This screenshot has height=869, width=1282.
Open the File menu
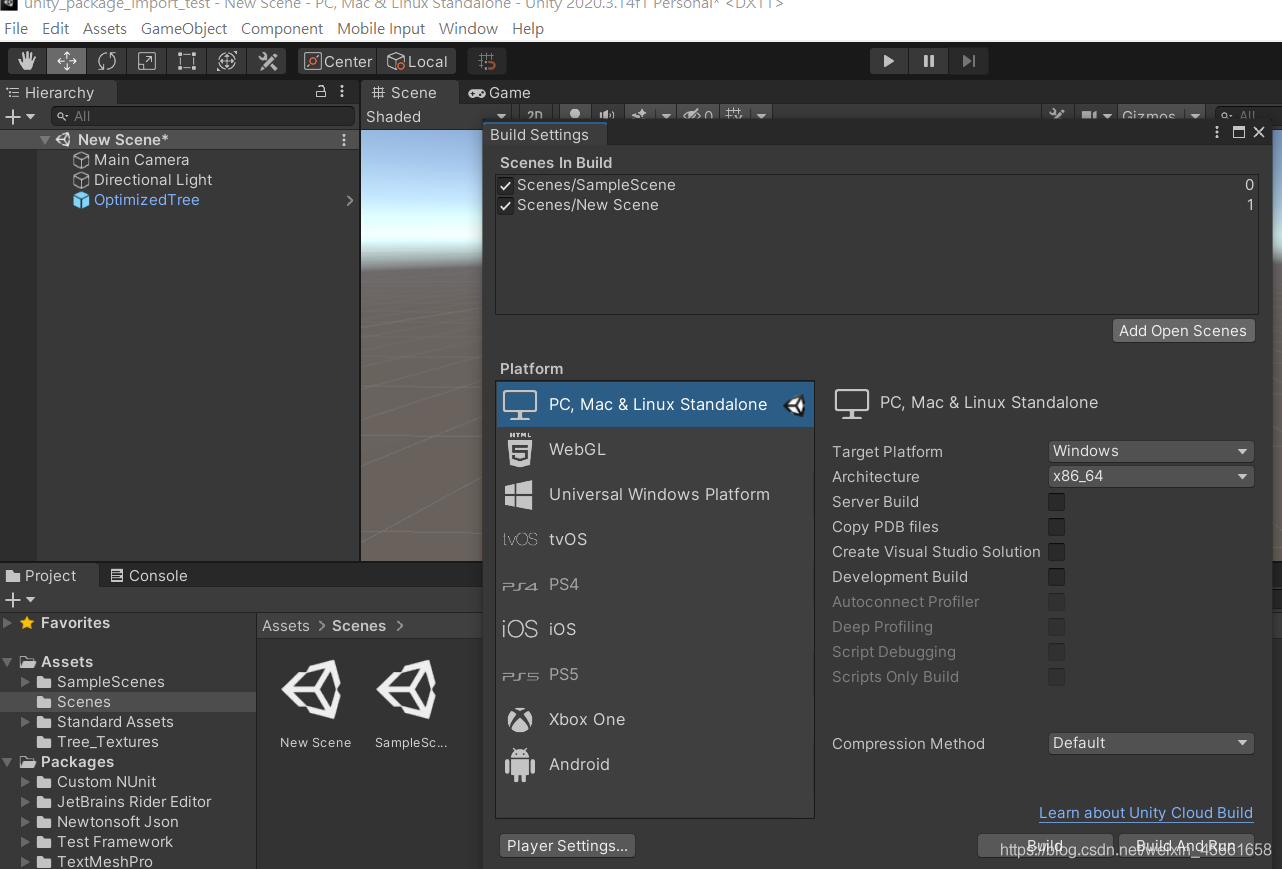tap(16, 28)
